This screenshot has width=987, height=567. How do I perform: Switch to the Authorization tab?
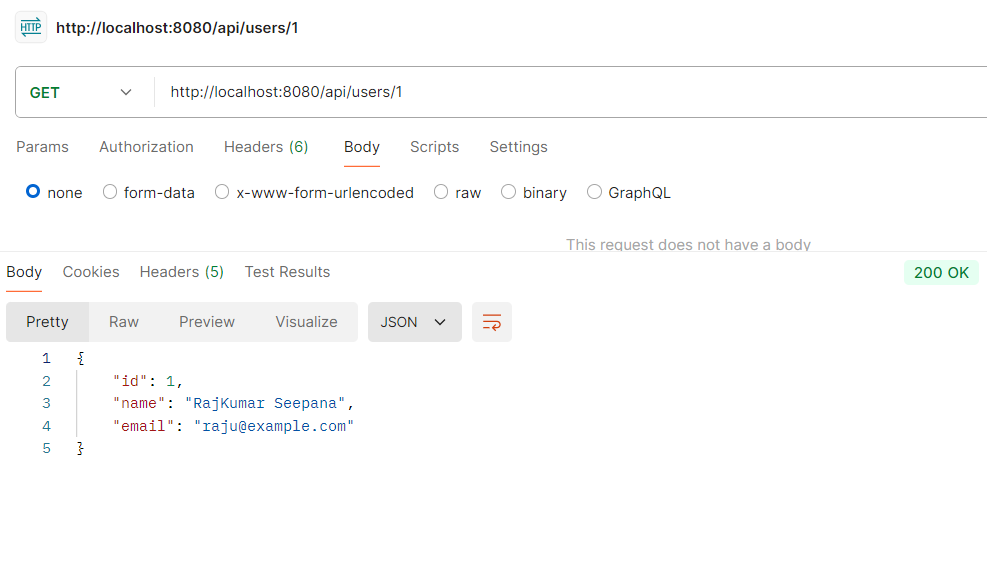coord(146,147)
